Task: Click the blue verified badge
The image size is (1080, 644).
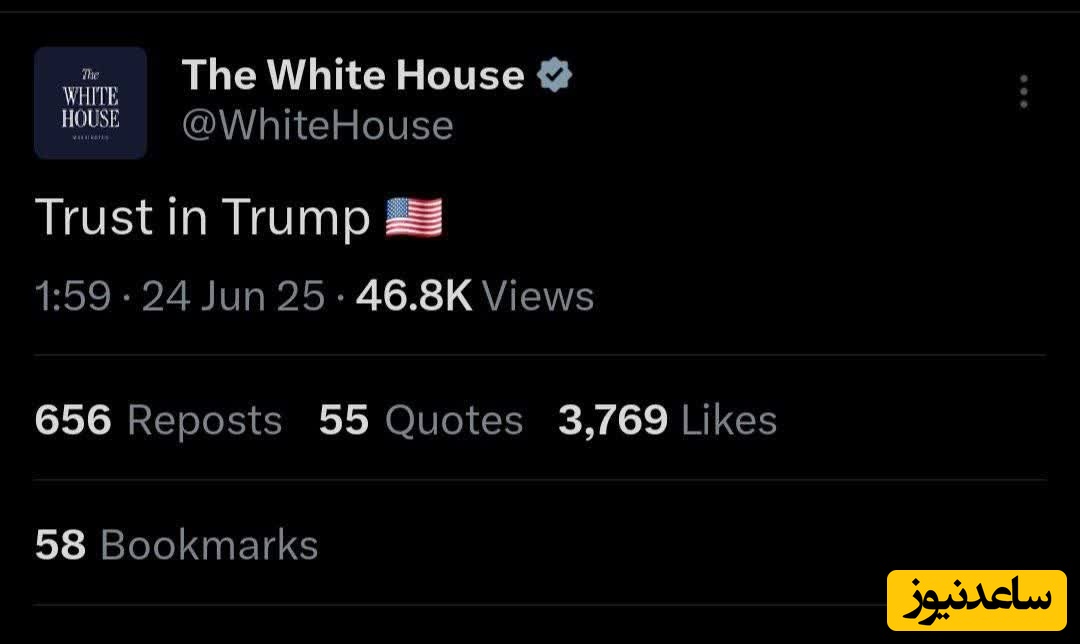Action: [555, 76]
